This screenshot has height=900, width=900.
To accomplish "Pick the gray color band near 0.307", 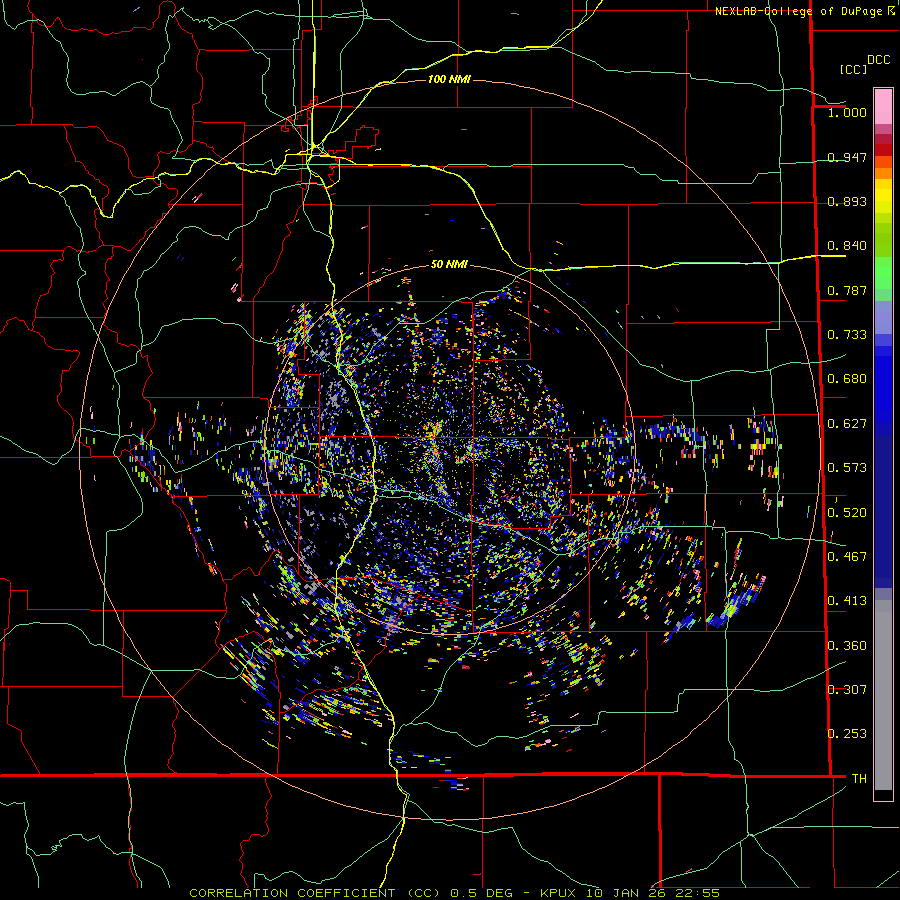I will (x=883, y=695).
